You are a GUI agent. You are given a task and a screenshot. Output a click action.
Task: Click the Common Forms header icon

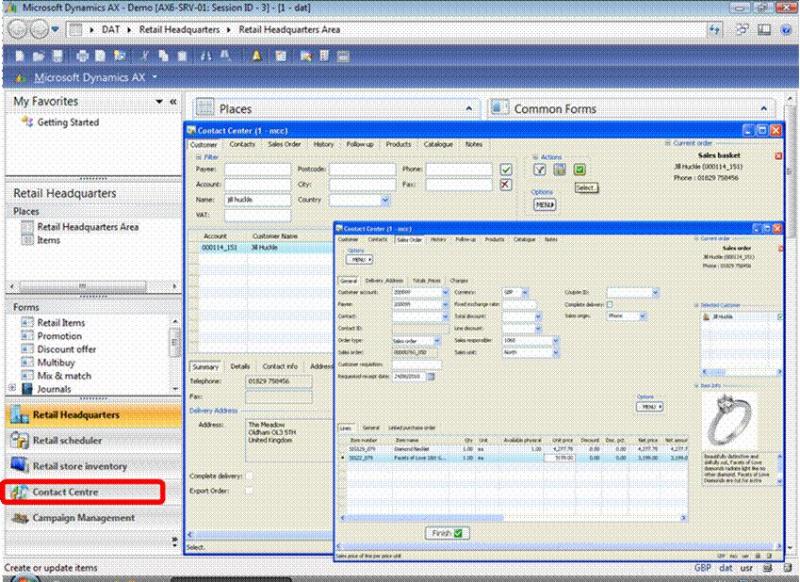tap(499, 108)
